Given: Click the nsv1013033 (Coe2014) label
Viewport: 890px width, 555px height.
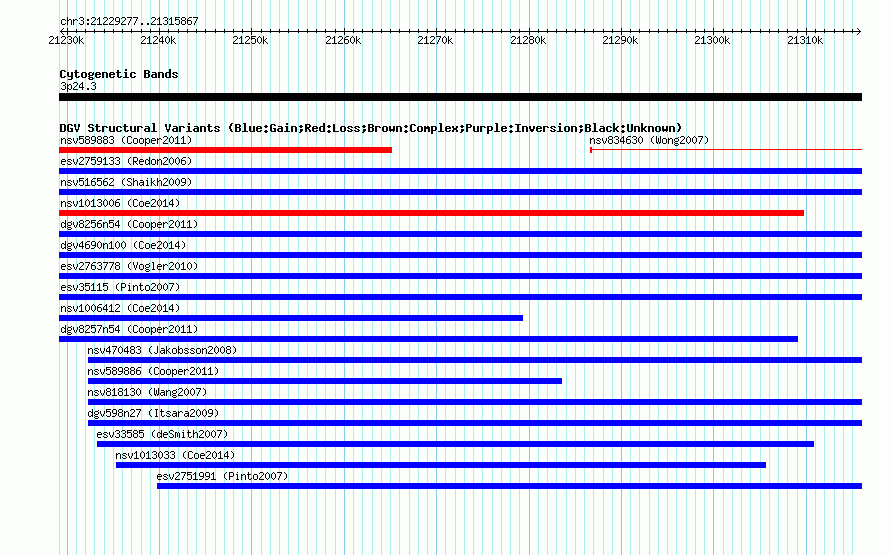Looking at the screenshot, I should coord(175,455).
